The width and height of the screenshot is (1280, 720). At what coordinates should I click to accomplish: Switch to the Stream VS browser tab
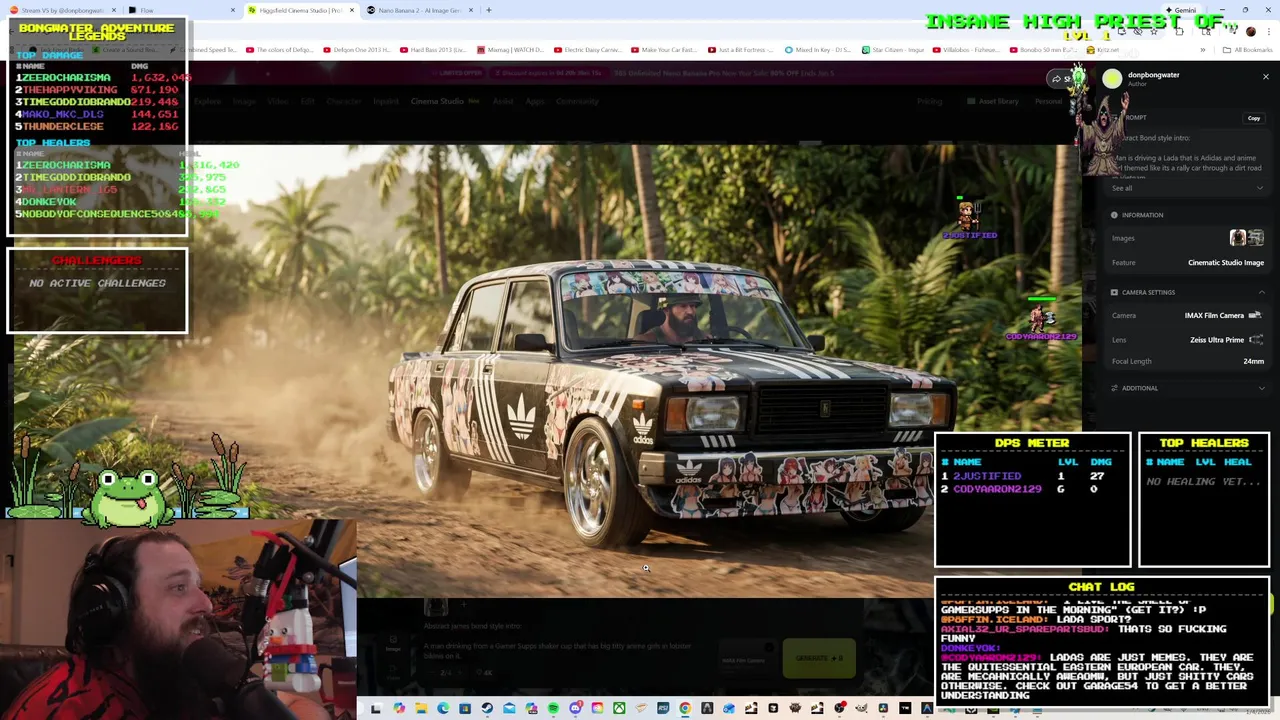60,10
